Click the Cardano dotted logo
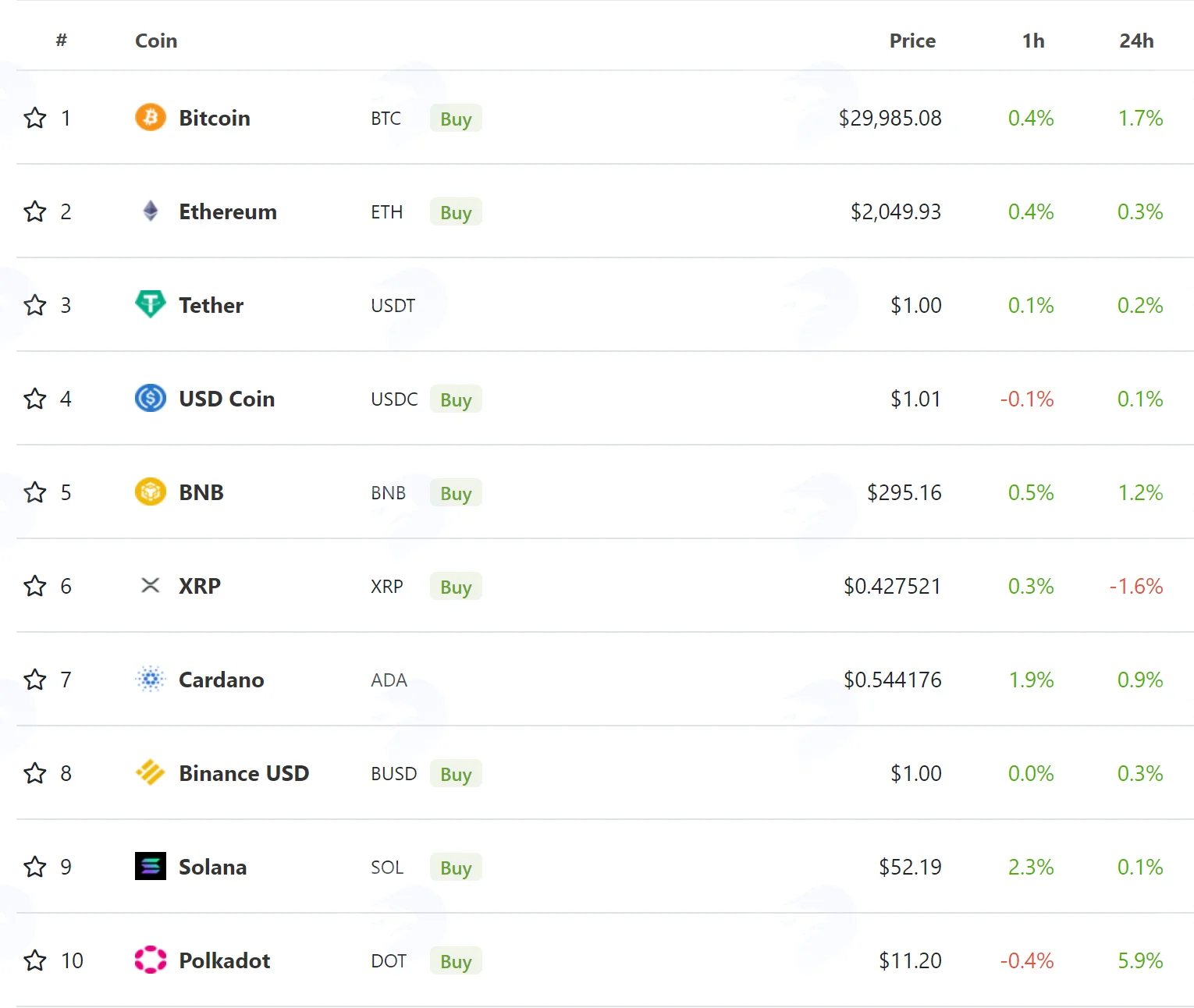This screenshot has height=1008, width=1194. coord(151,679)
